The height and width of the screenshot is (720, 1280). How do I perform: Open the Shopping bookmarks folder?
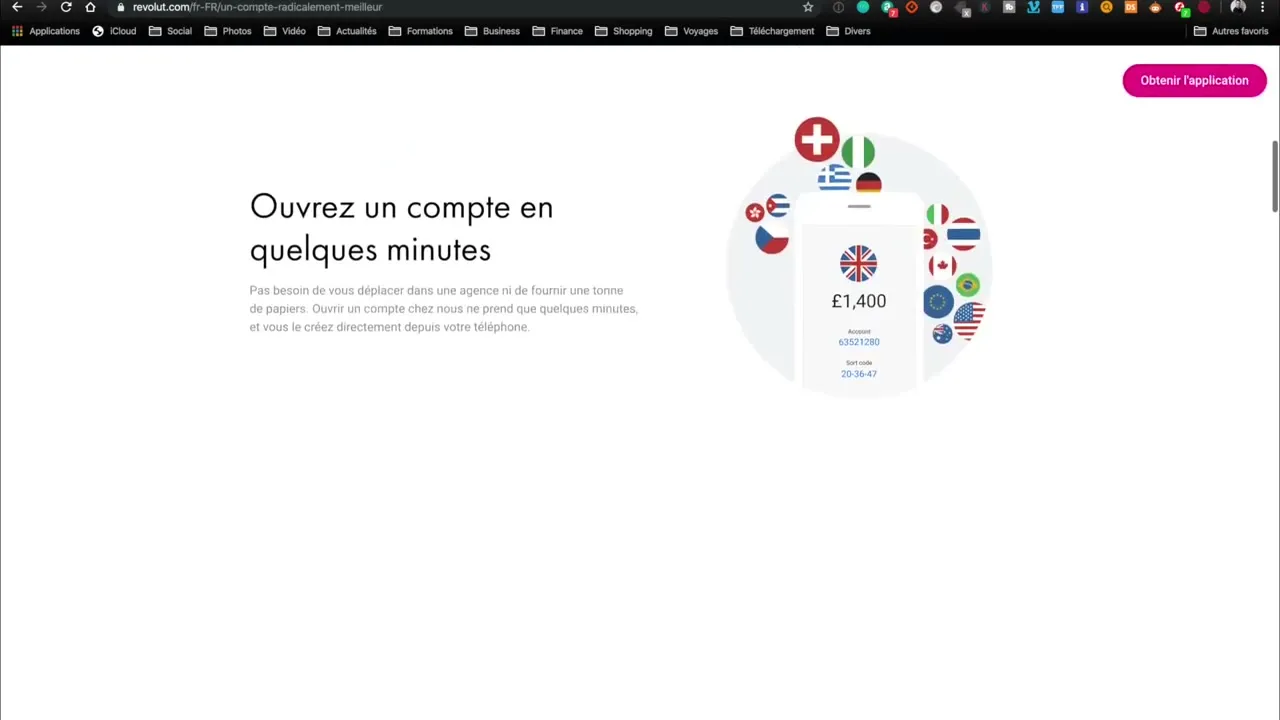point(623,31)
